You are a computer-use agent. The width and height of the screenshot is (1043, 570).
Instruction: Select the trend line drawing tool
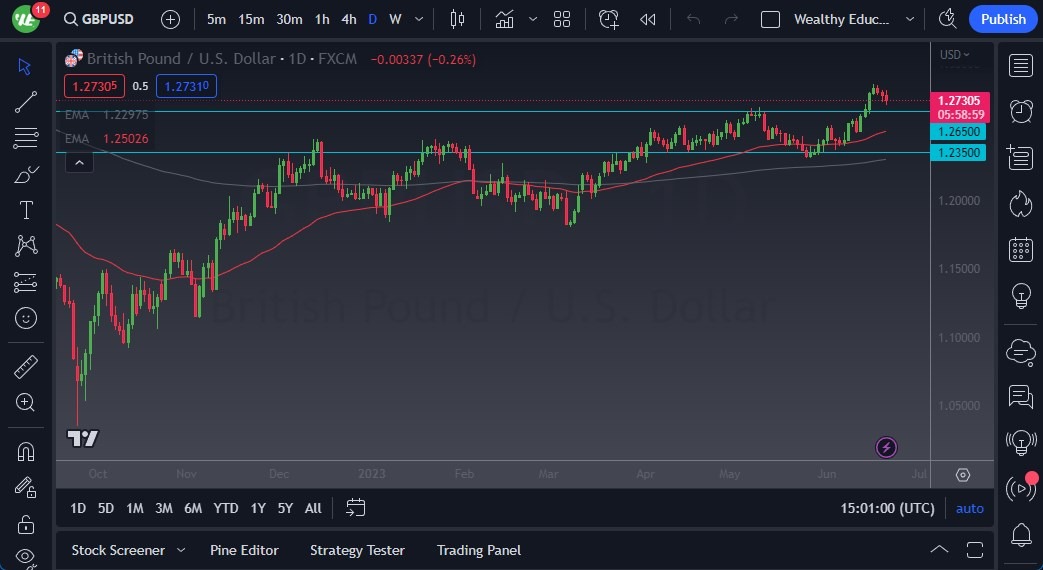[26, 101]
